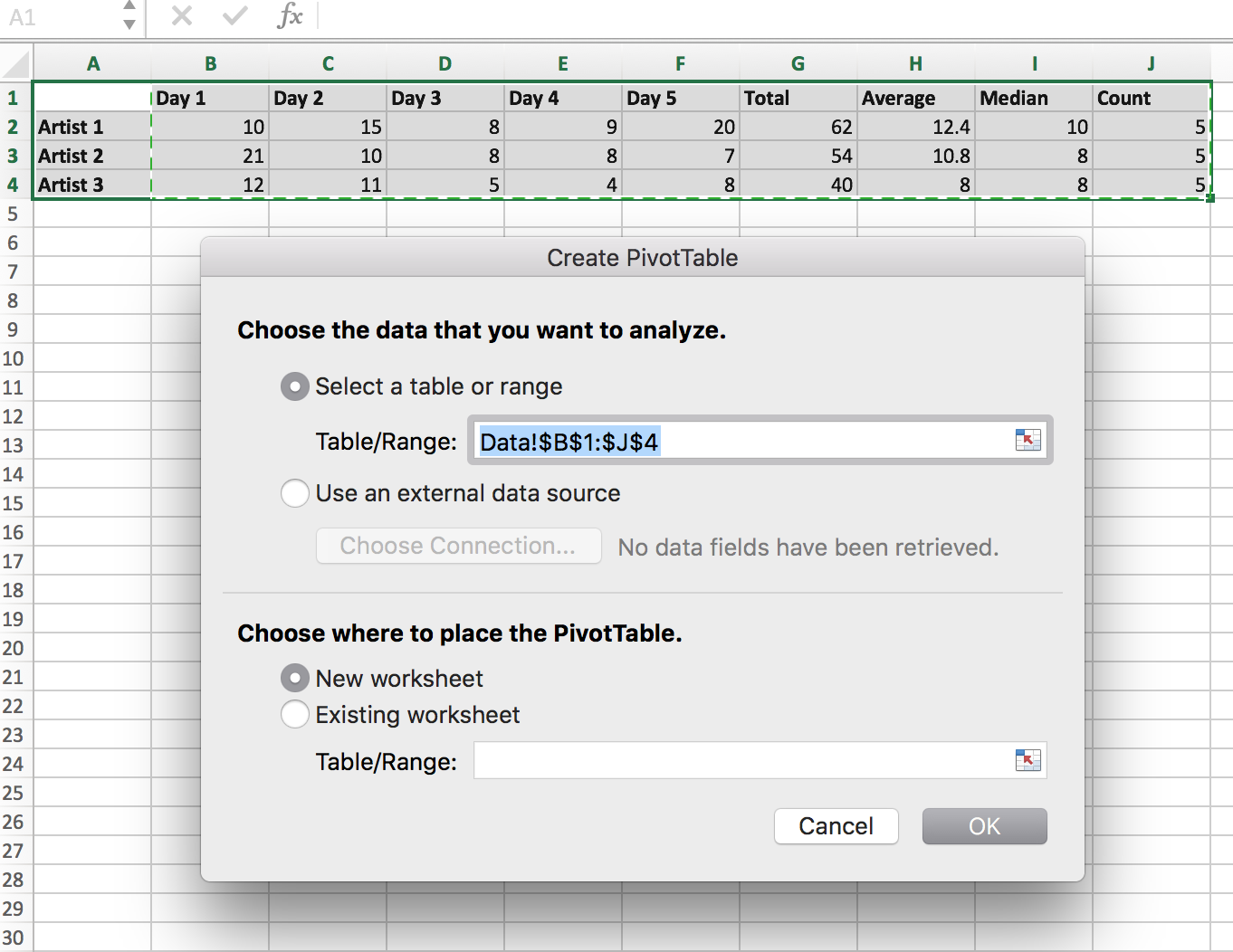
Task: Select the Select a table or range option
Action: click(293, 386)
